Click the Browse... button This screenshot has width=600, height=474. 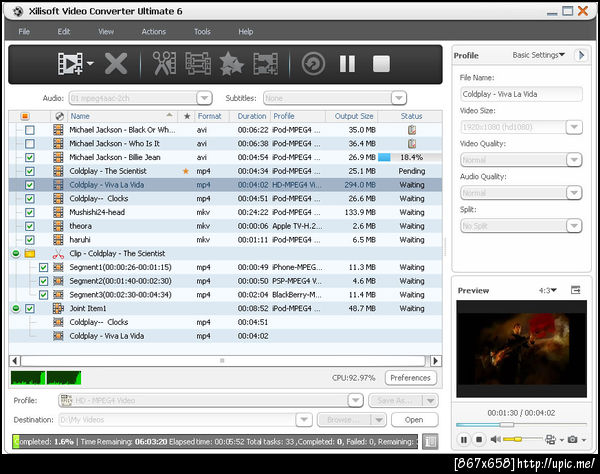point(344,420)
